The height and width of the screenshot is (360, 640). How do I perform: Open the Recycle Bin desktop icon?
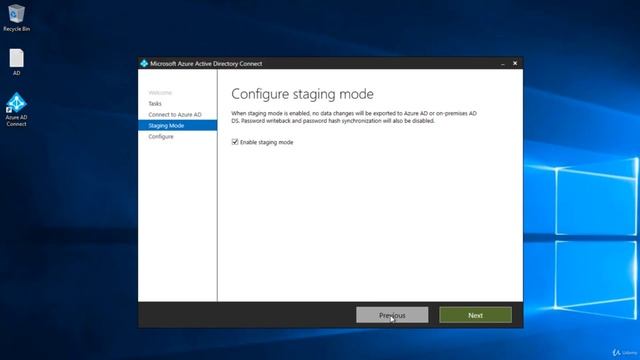click(16, 18)
